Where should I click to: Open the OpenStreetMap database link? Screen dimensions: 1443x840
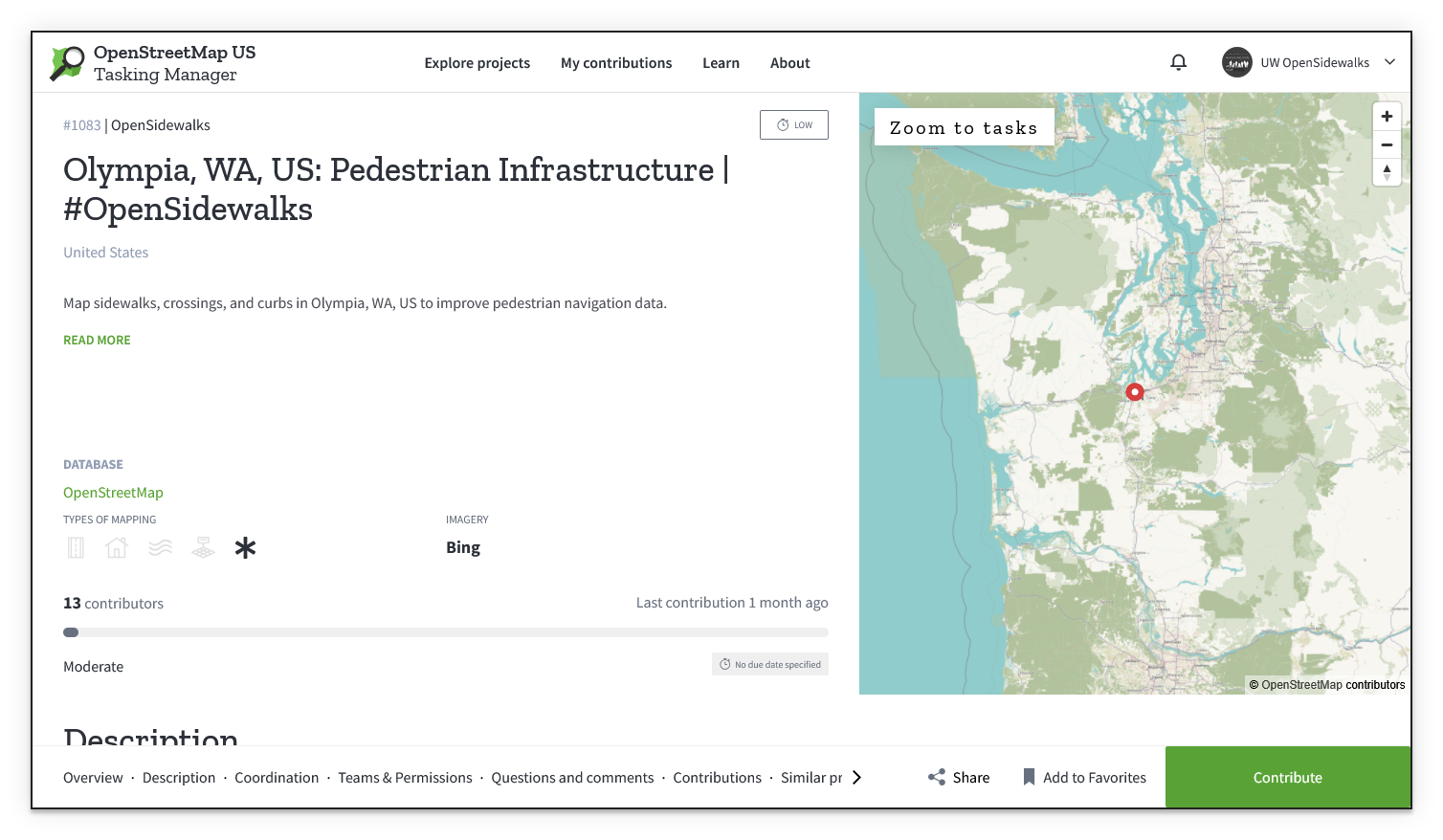[x=113, y=492]
